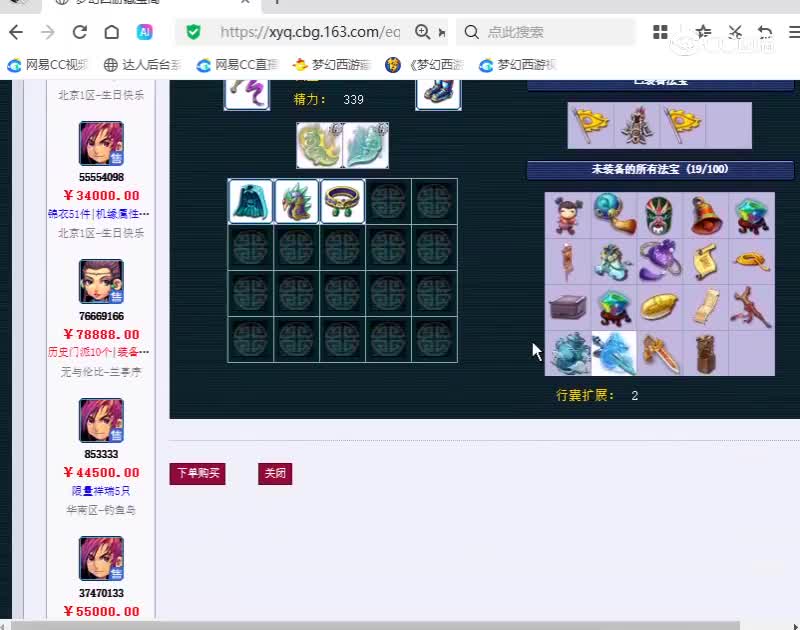Click the yellow spirit ornament icon
Viewport: 800px width, 630px height.
tap(319, 145)
